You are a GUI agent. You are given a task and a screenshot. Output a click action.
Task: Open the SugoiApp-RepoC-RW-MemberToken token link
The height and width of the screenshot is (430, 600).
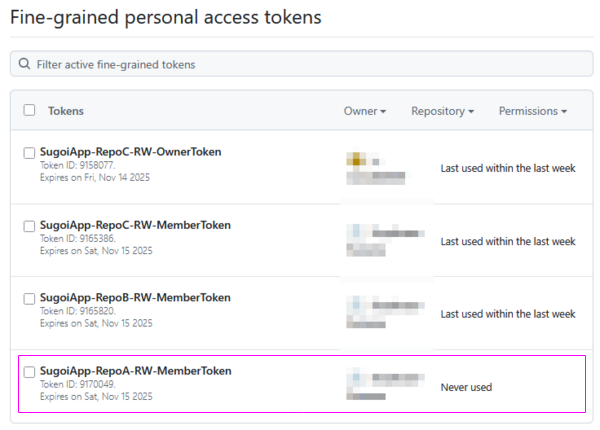[134, 225]
